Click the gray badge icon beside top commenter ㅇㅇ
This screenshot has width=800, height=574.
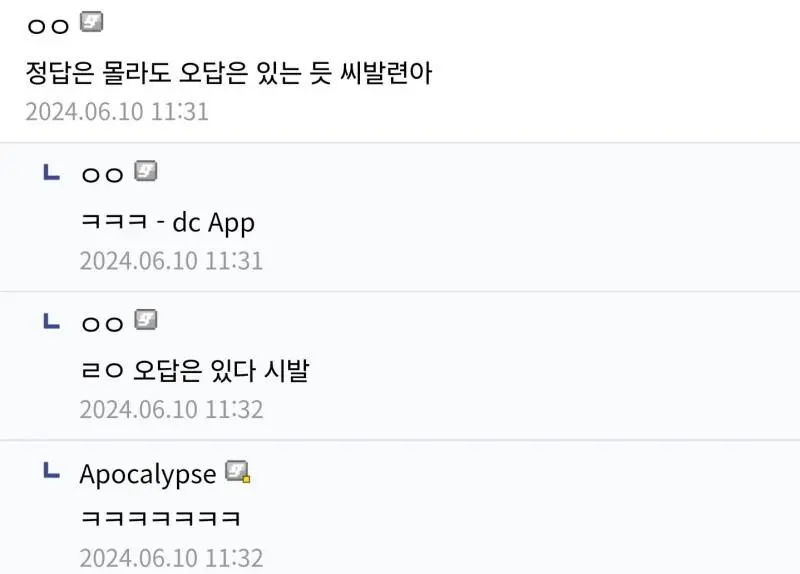click(x=92, y=22)
